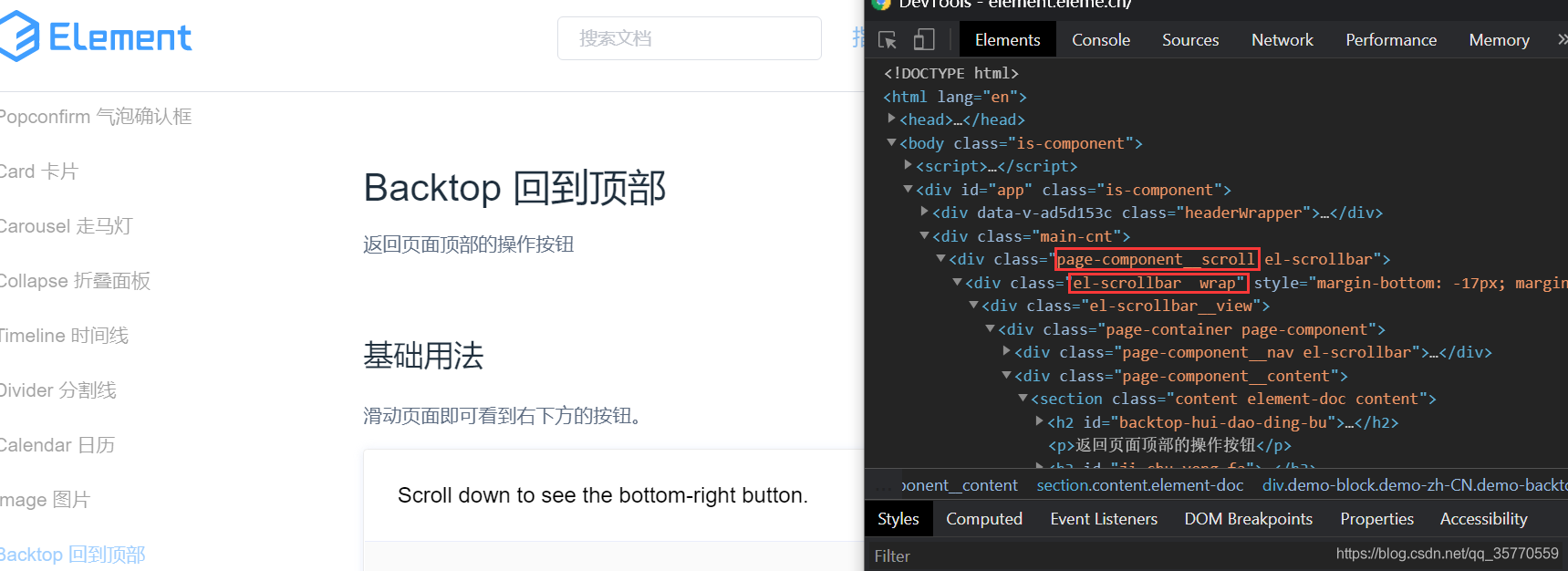Collapse the section content element-doc node
1568x571 pixels.
point(1023,398)
